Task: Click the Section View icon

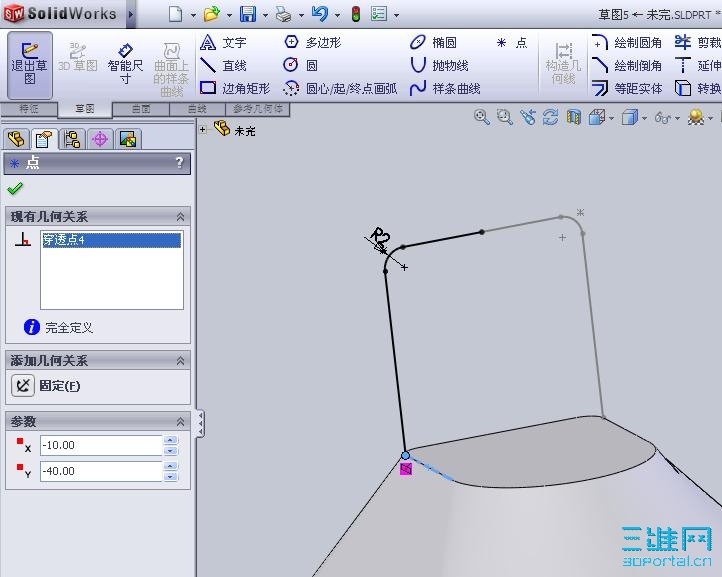Action: pyautogui.click(x=573, y=117)
